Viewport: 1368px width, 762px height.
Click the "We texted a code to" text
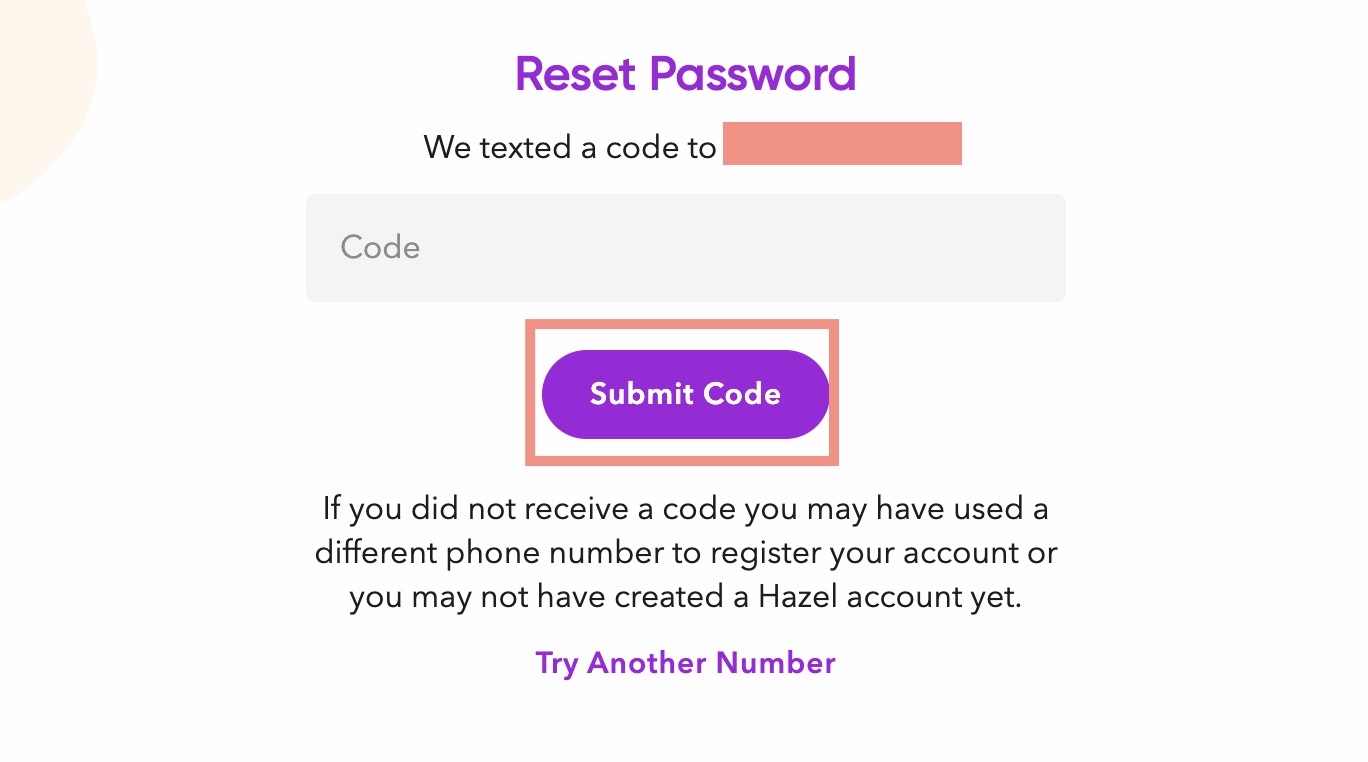(570, 148)
